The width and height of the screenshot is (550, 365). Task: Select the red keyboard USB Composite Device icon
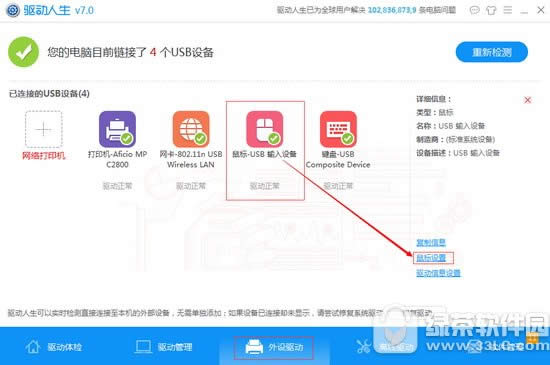tap(338, 129)
